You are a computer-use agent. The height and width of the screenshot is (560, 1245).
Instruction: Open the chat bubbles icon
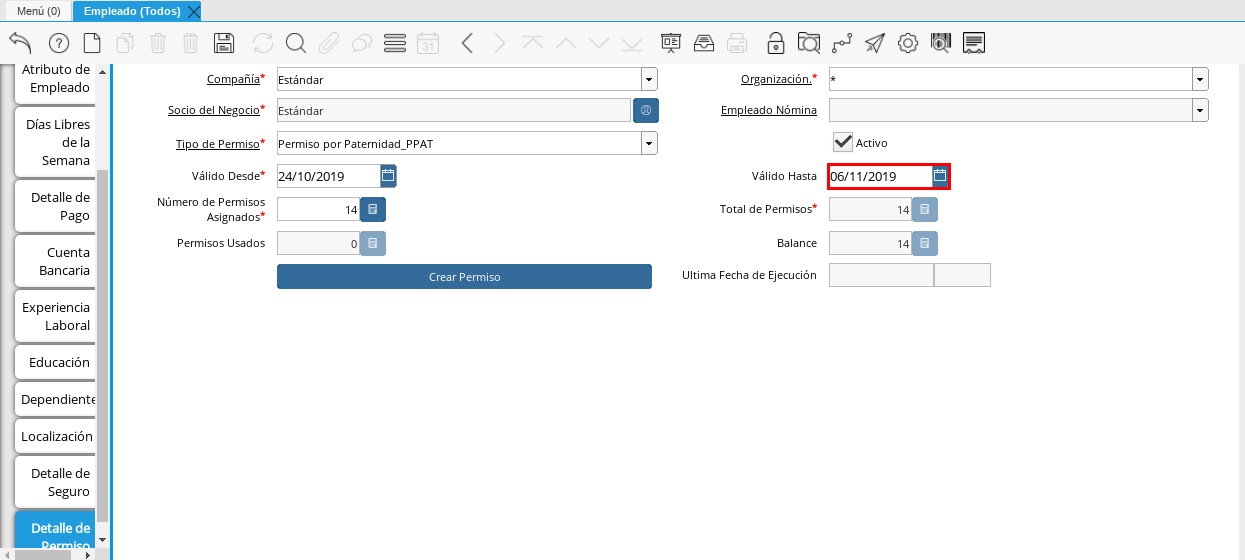click(x=362, y=43)
